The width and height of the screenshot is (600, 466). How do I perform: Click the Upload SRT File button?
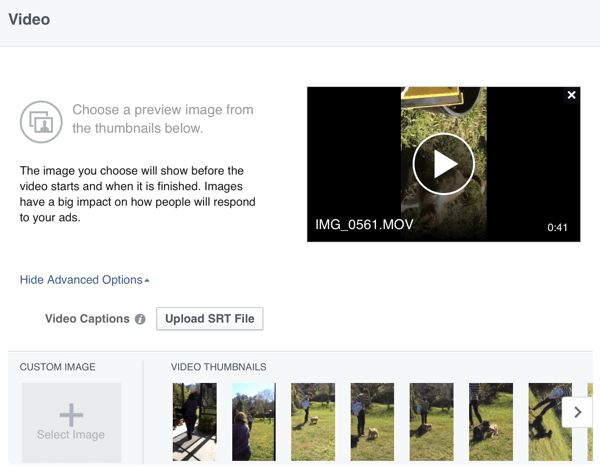(209, 319)
